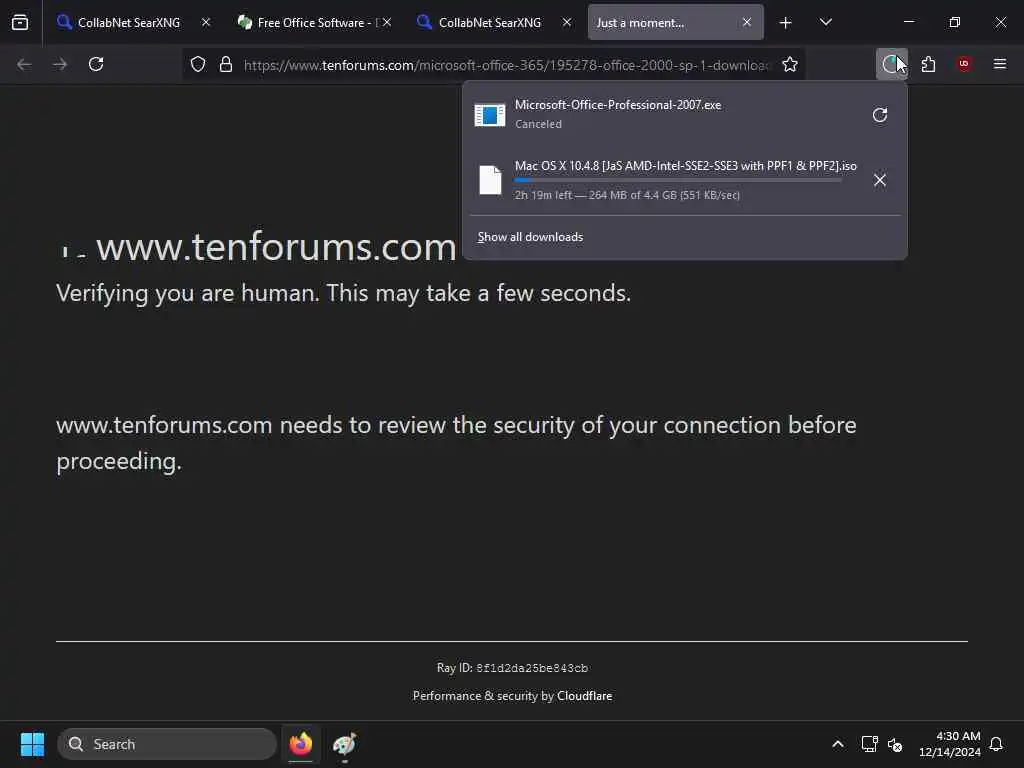The width and height of the screenshot is (1024, 768).
Task: Restore down the Firefox window
Action: (x=954, y=22)
